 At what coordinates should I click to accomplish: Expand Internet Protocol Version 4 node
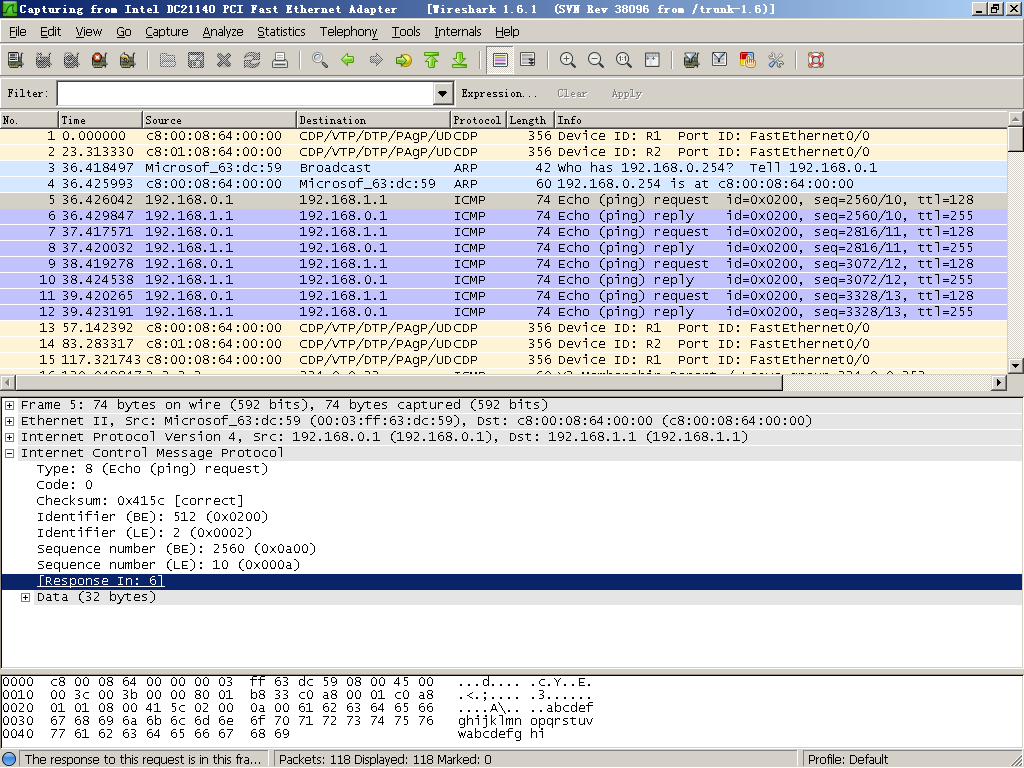(10, 437)
